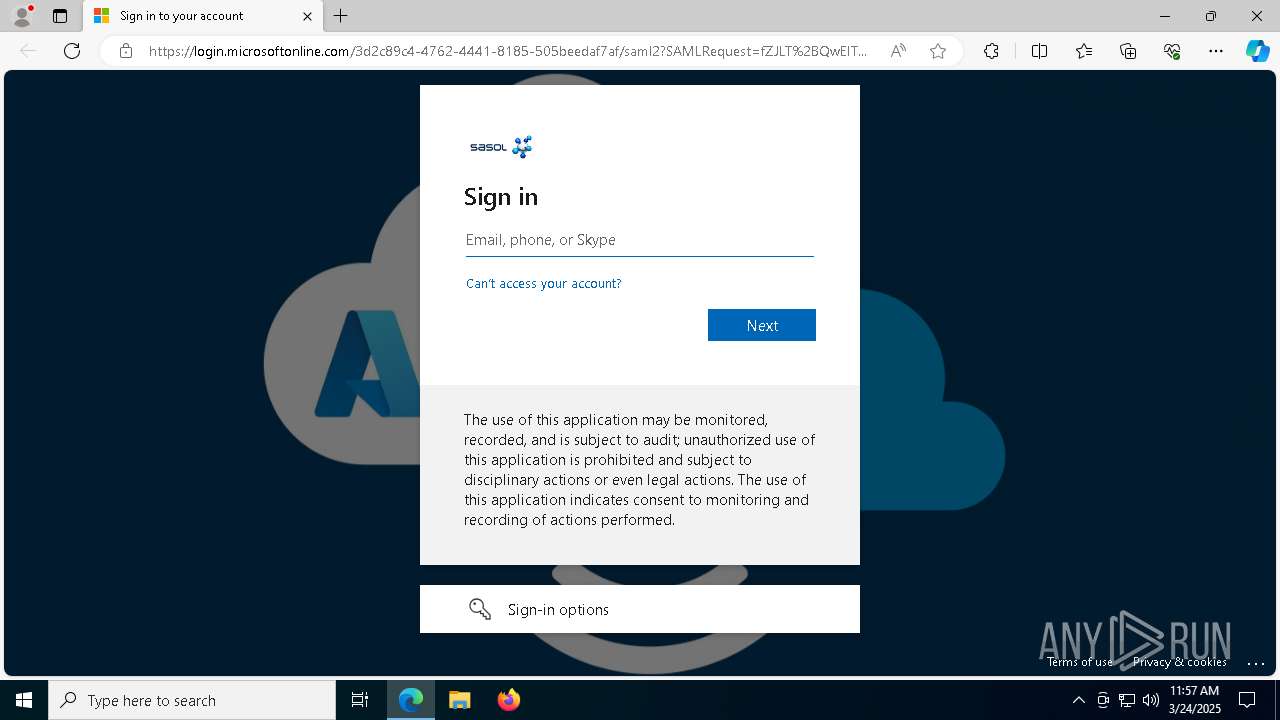Open the Terms of use link

point(1080,662)
